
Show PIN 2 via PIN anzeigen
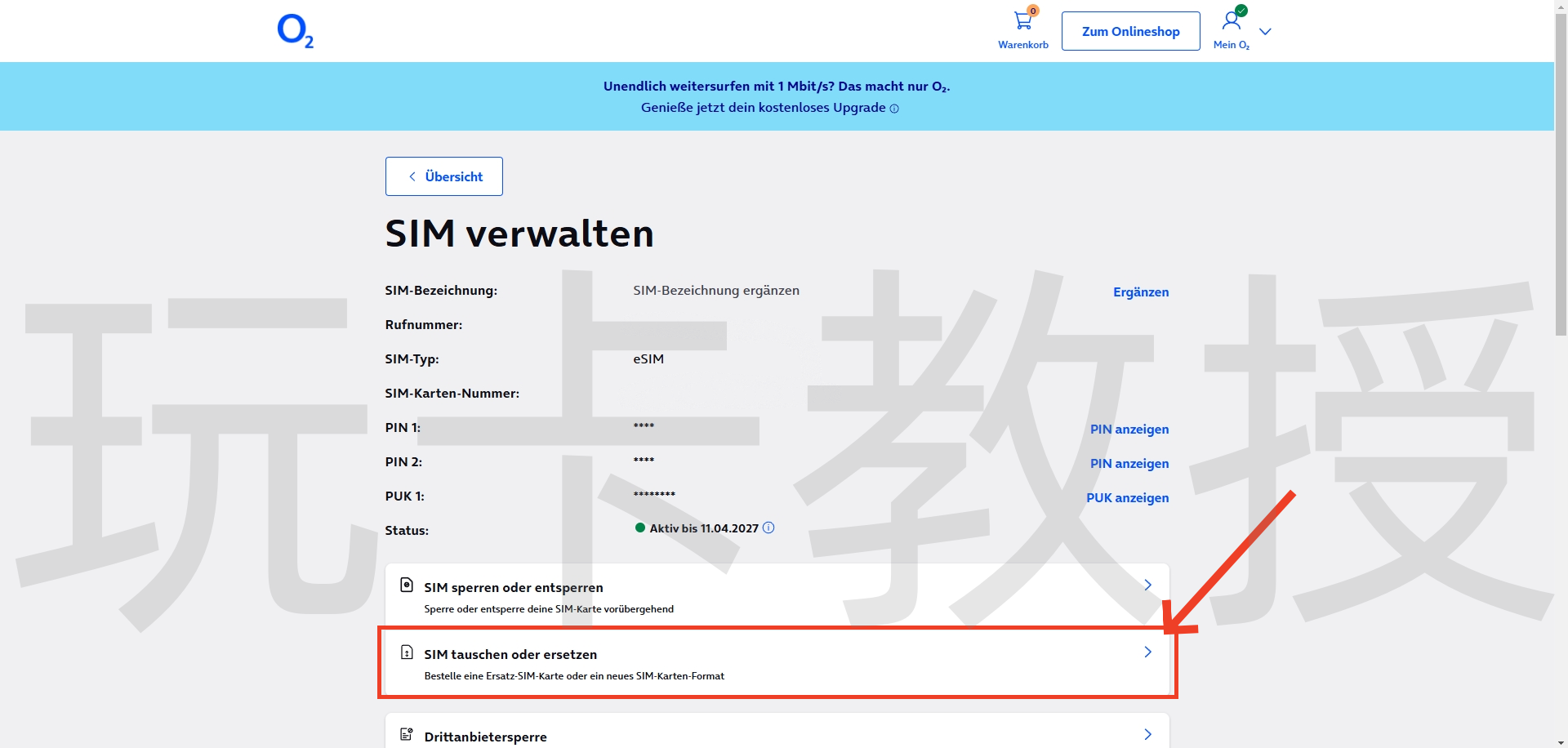(x=1129, y=464)
